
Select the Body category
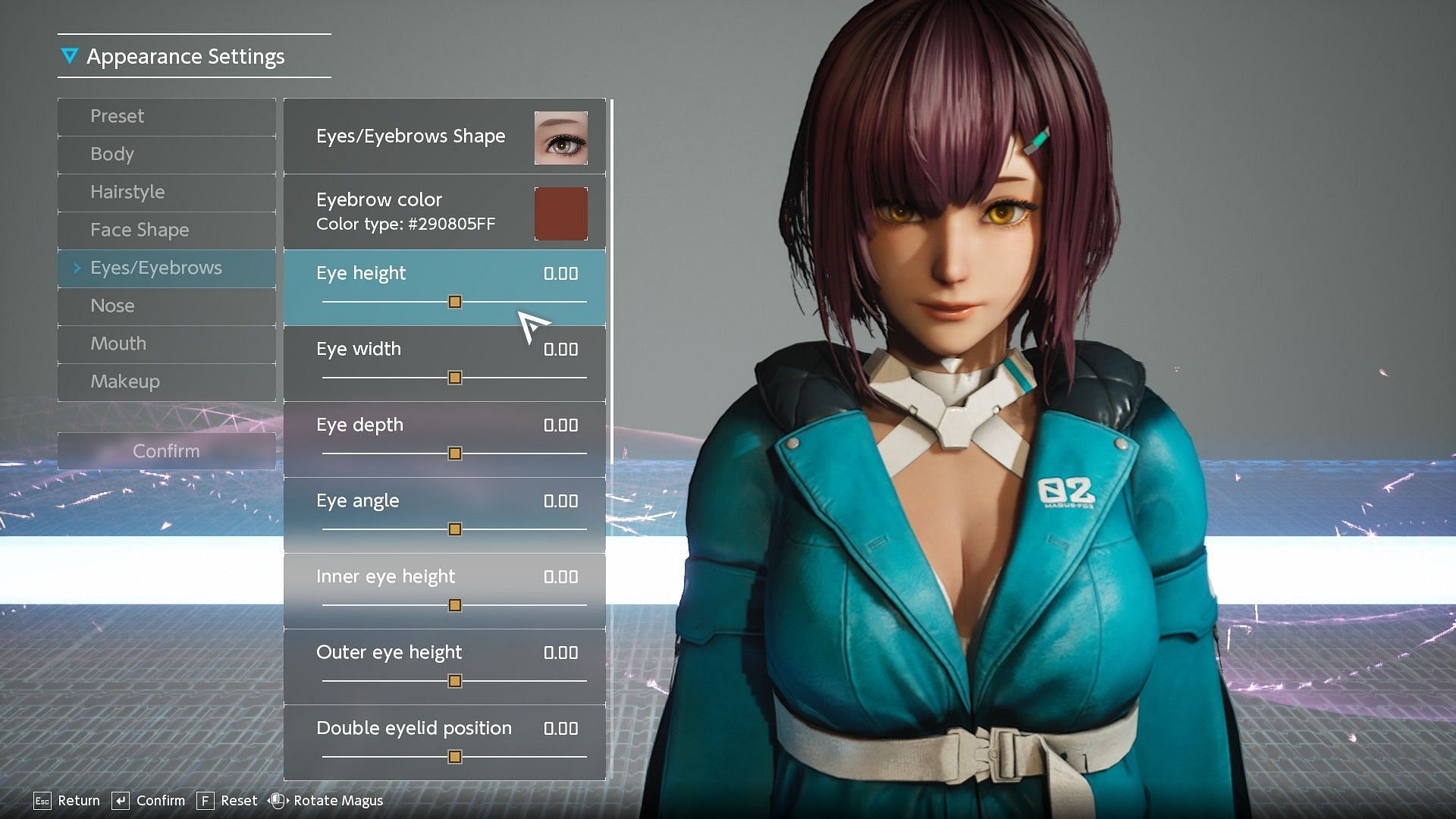point(167,153)
